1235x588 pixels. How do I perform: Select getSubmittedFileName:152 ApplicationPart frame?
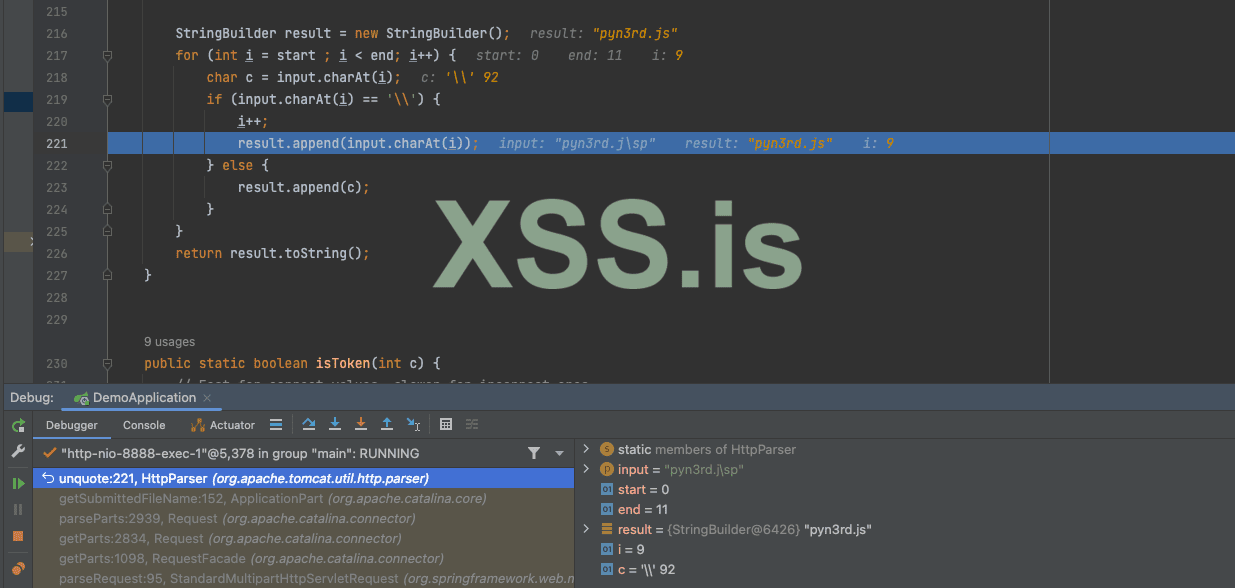(304, 499)
